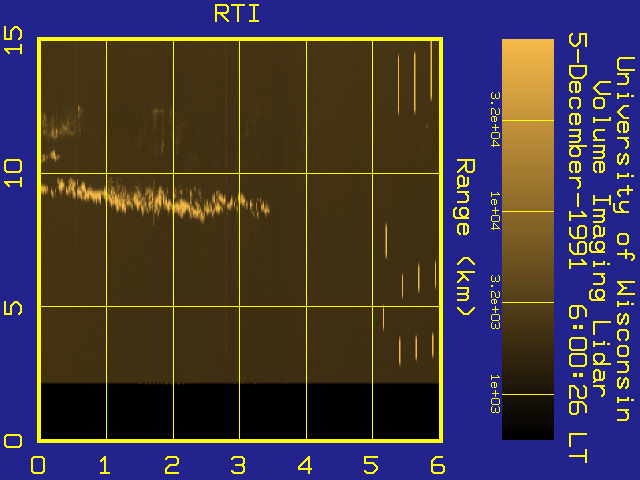Viewport: 640px width, 480px height.
Task: Click the x-axis tick label 4
Action: [x=305, y=464]
